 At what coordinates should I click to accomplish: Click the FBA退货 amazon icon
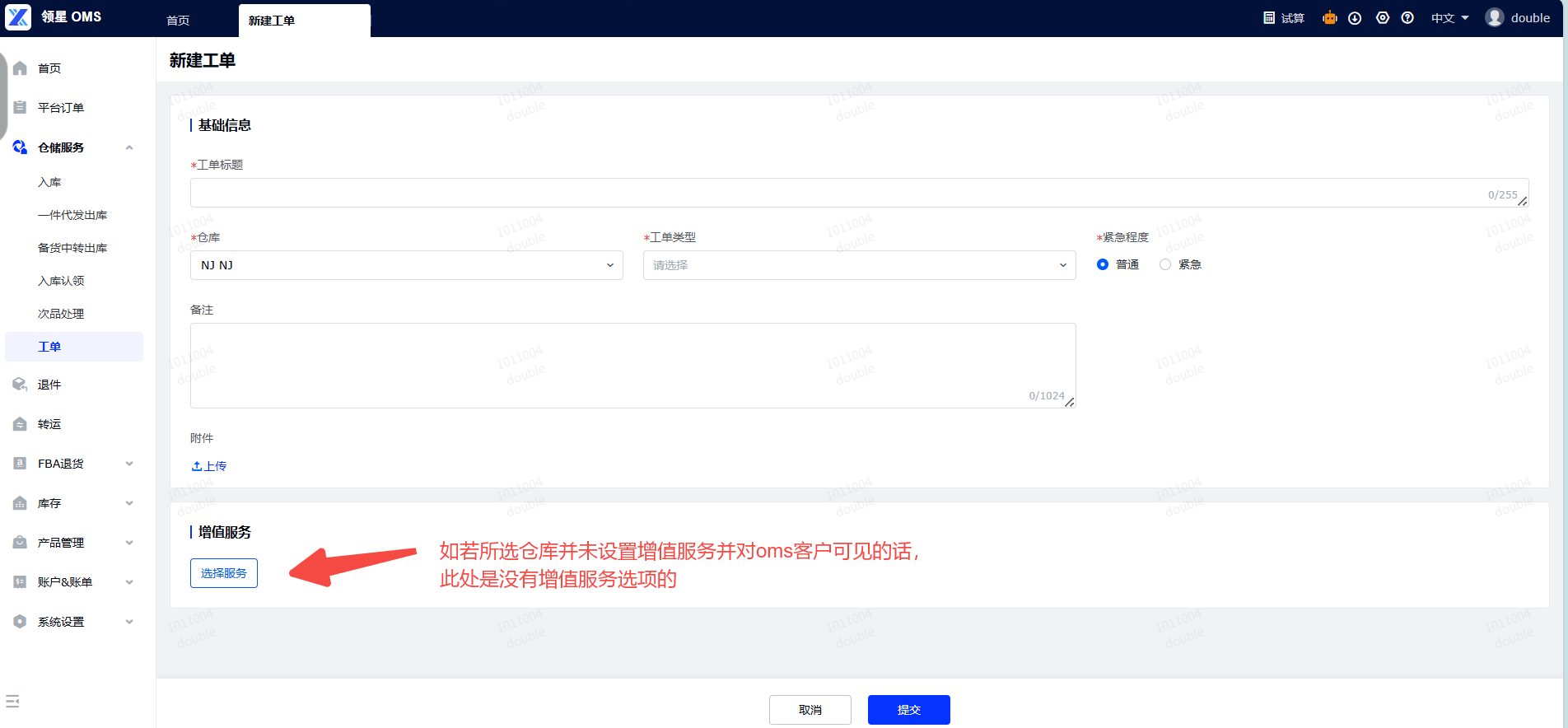pos(21,464)
